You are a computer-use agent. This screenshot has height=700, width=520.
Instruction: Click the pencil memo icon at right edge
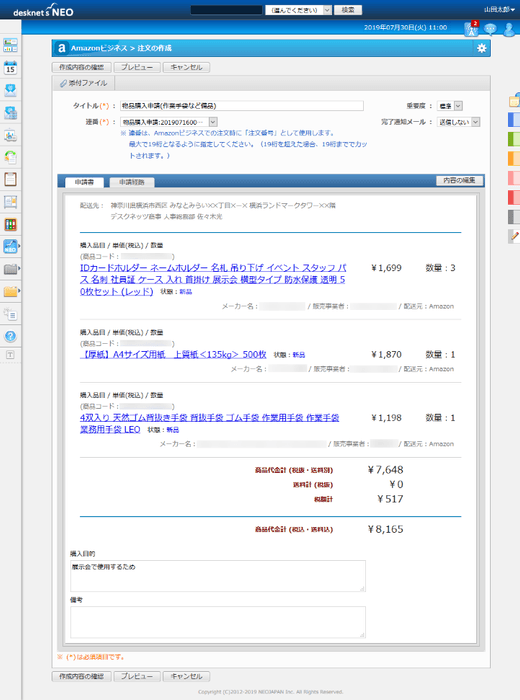click(515, 236)
